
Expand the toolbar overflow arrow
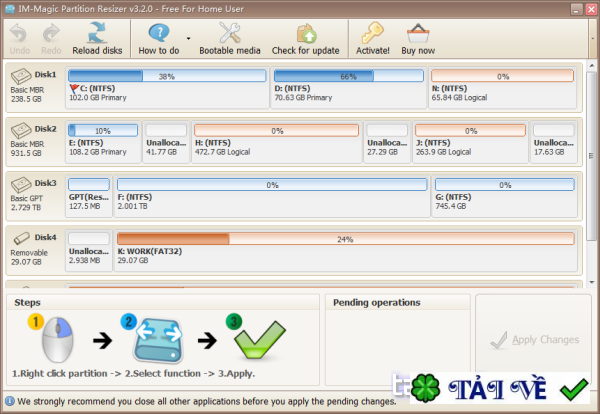(593, 38)
